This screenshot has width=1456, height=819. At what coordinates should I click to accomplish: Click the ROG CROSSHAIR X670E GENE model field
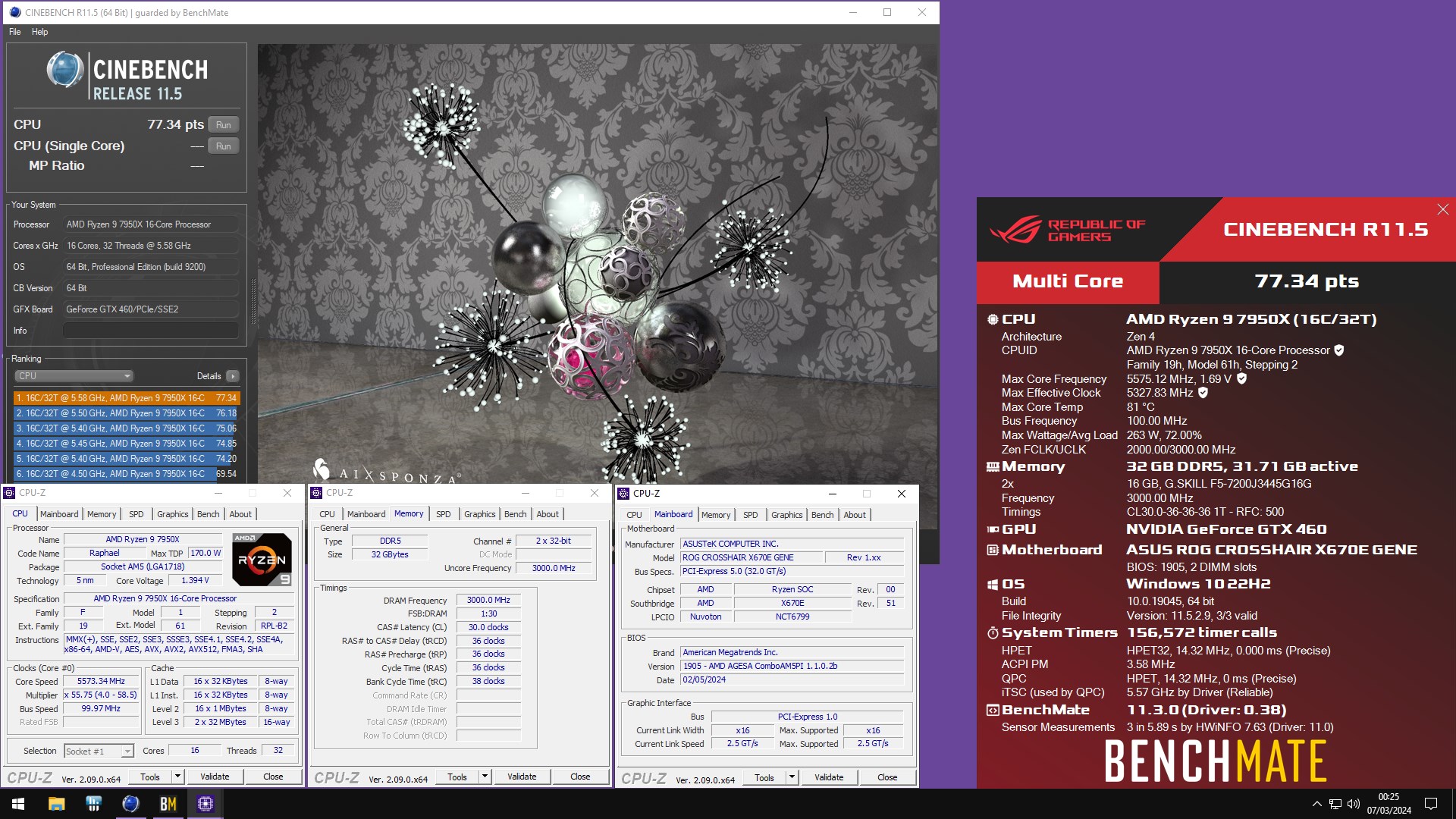[x=751, y=557]
